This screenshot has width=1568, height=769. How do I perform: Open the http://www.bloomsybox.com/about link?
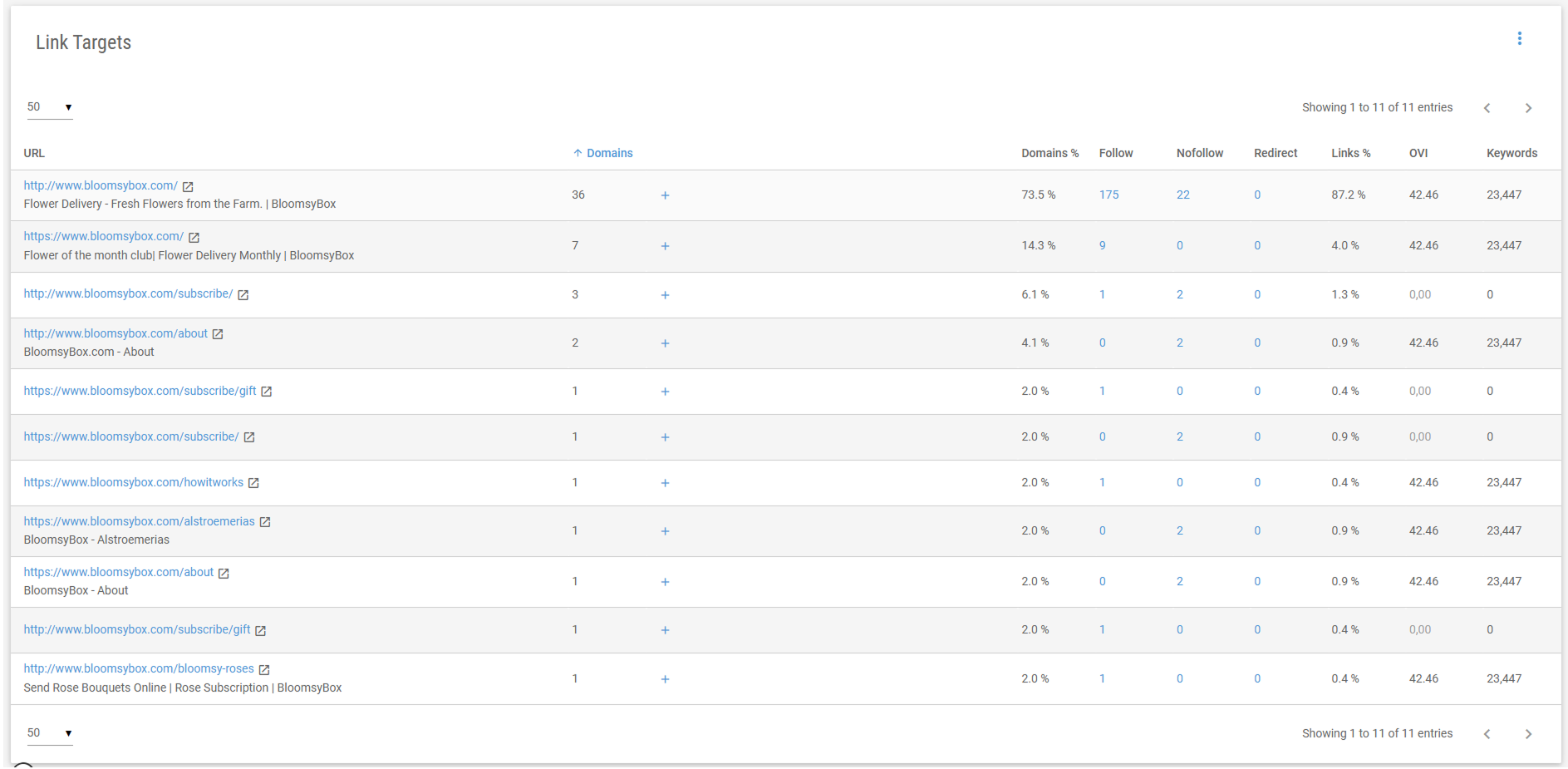[116, 333]
